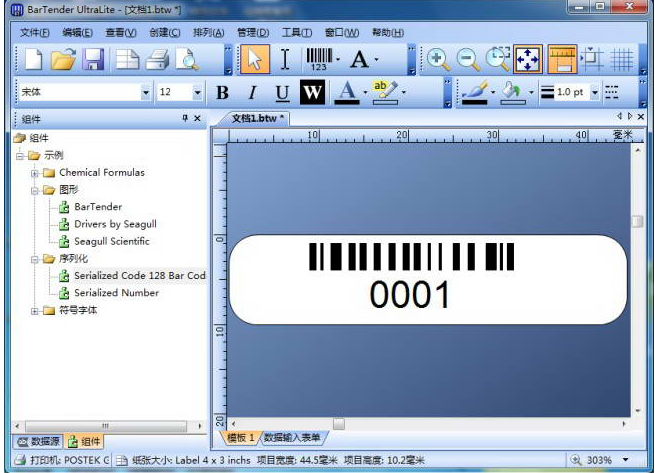This screenshot has width=655, height=473.
Task: Open the barcode type dropdown arrow
Action: pyautogui.click(x=338, y=59)
